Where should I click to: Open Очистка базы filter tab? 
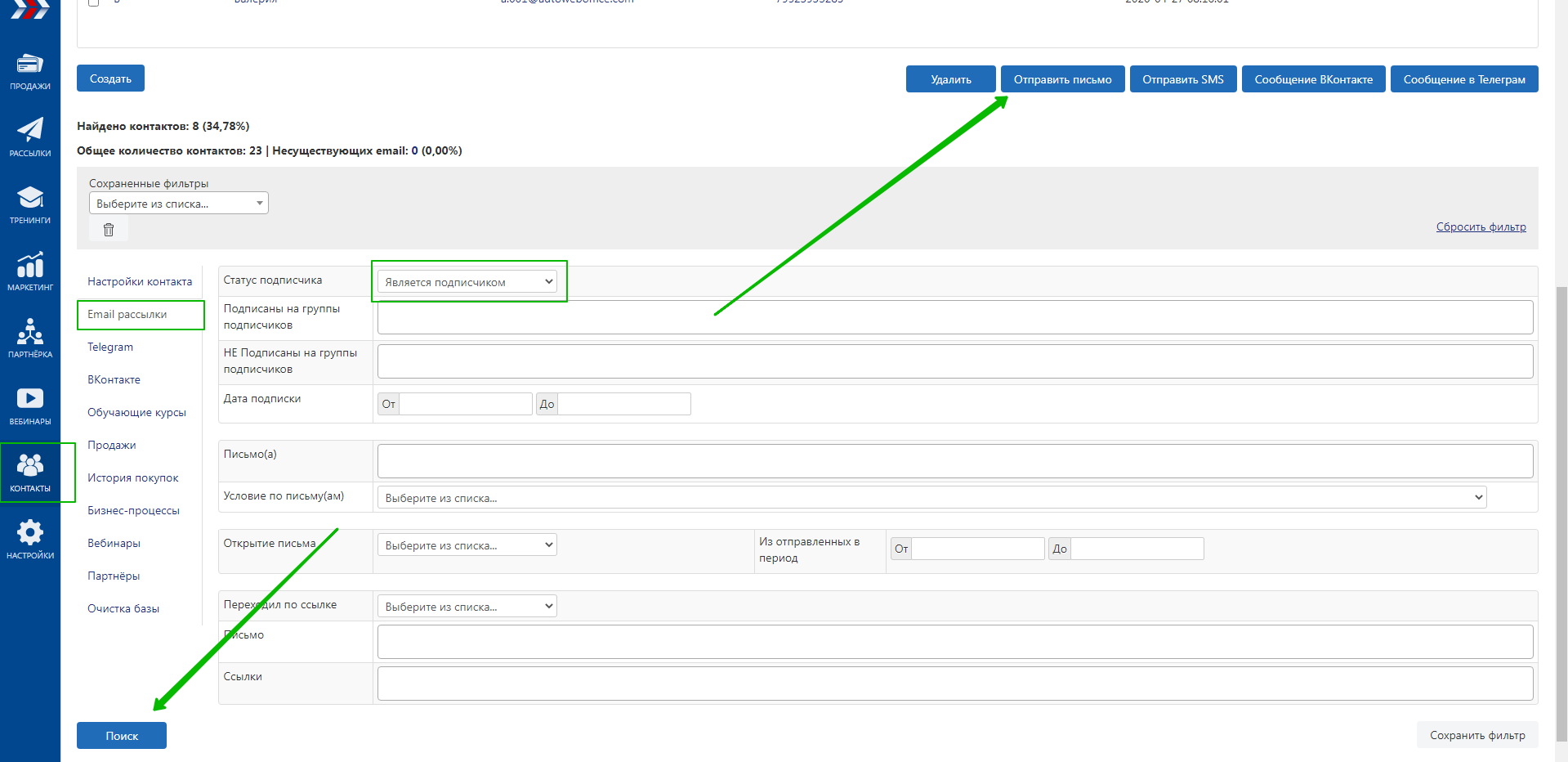point(123,609)
